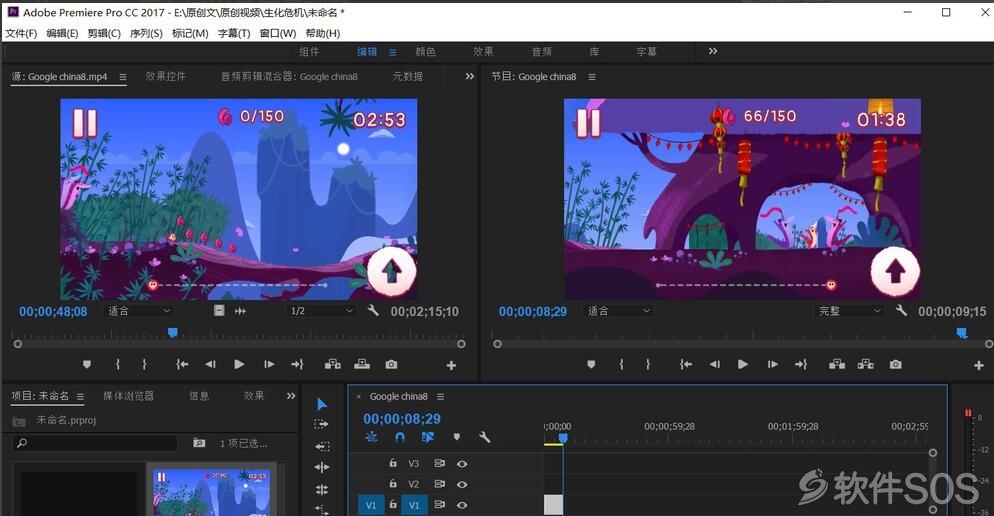This screenshot has width=994, height=516.
Task: Expand hidden workspaces overflow chevron
Action: point(713,51)
